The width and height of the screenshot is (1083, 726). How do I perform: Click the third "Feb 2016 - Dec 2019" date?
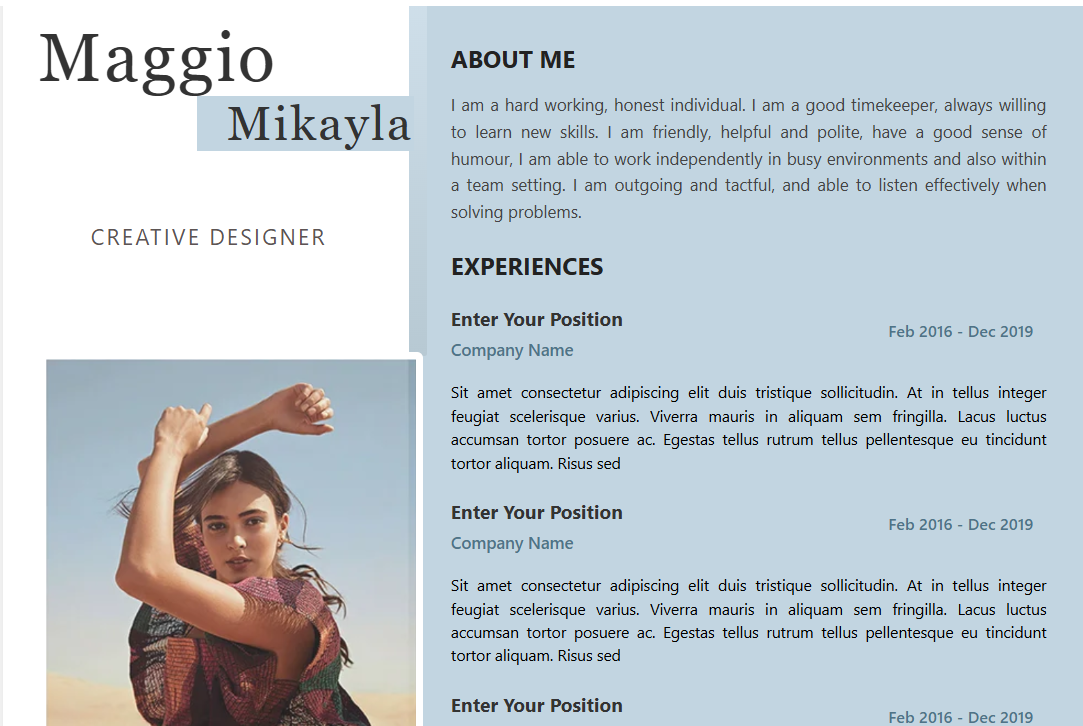[960, 717]
